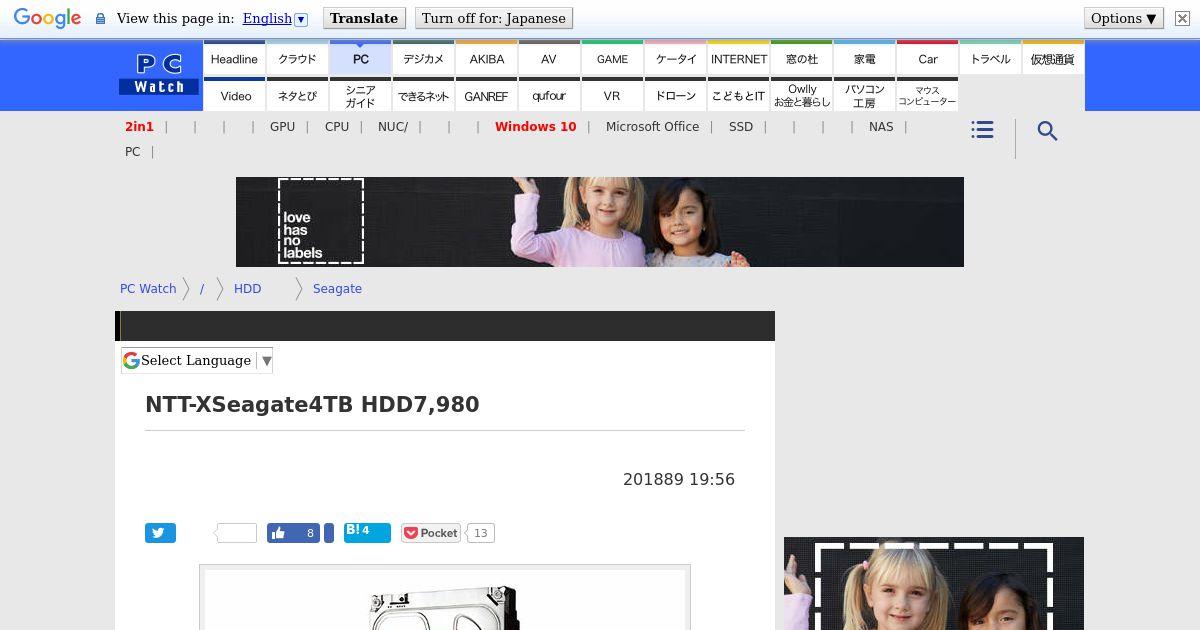The width and height of the screenshot is (1200, 630).
Task: Click the Translate button
Action: click(x=364, y=18)
